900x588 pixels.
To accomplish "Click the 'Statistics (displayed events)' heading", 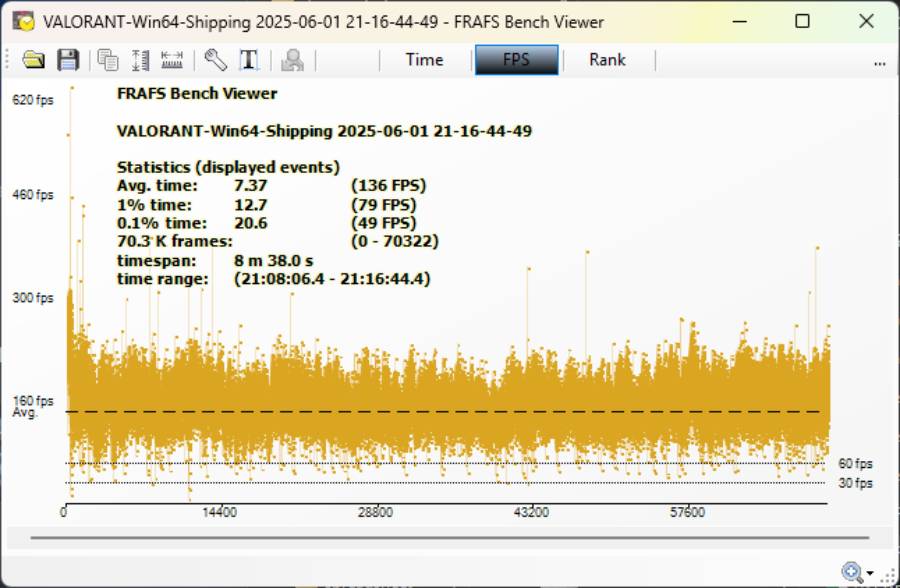I will 228,167.
